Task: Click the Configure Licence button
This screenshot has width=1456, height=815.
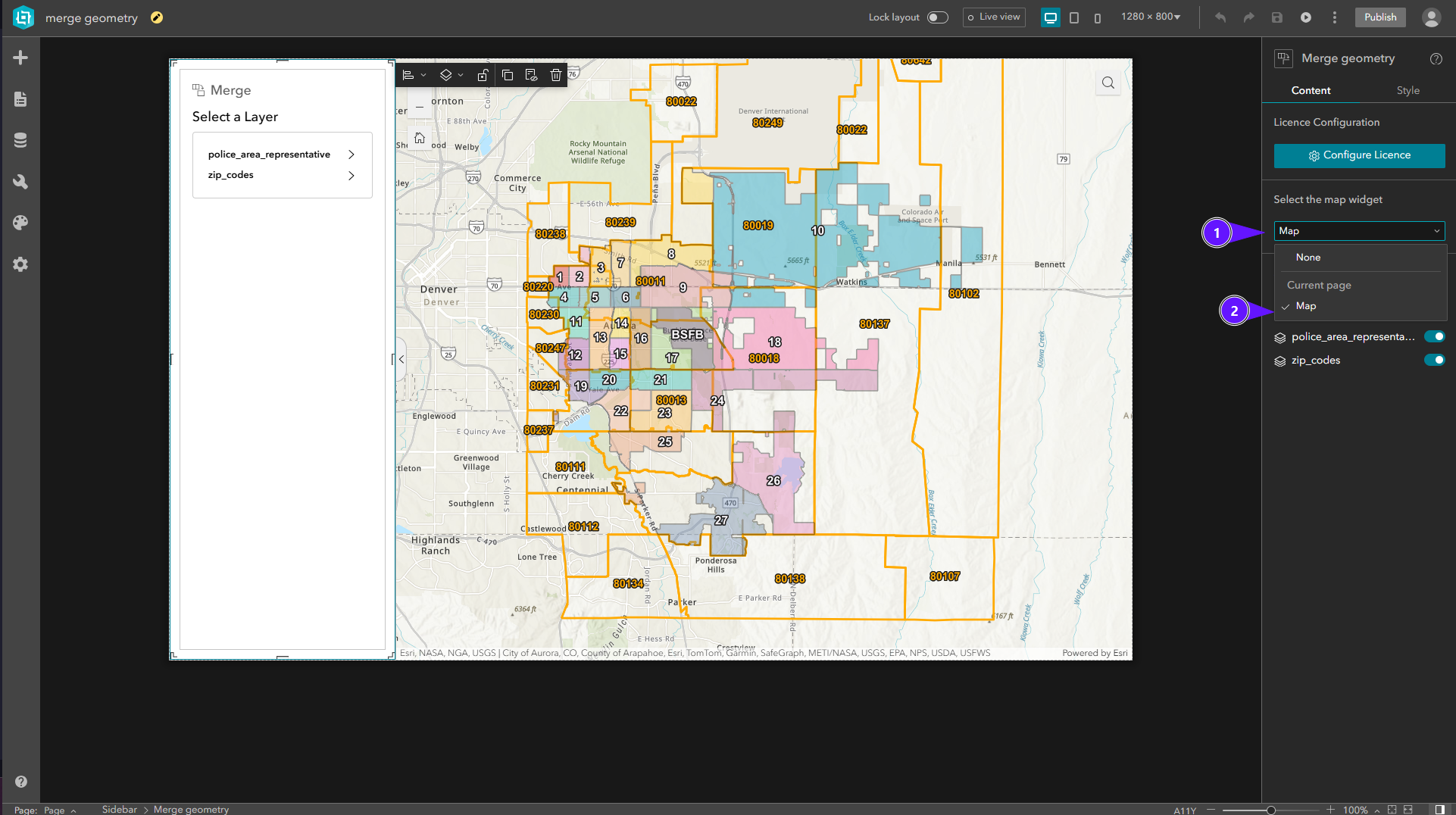Action: pyautogui.click(x=1359, y=155)
